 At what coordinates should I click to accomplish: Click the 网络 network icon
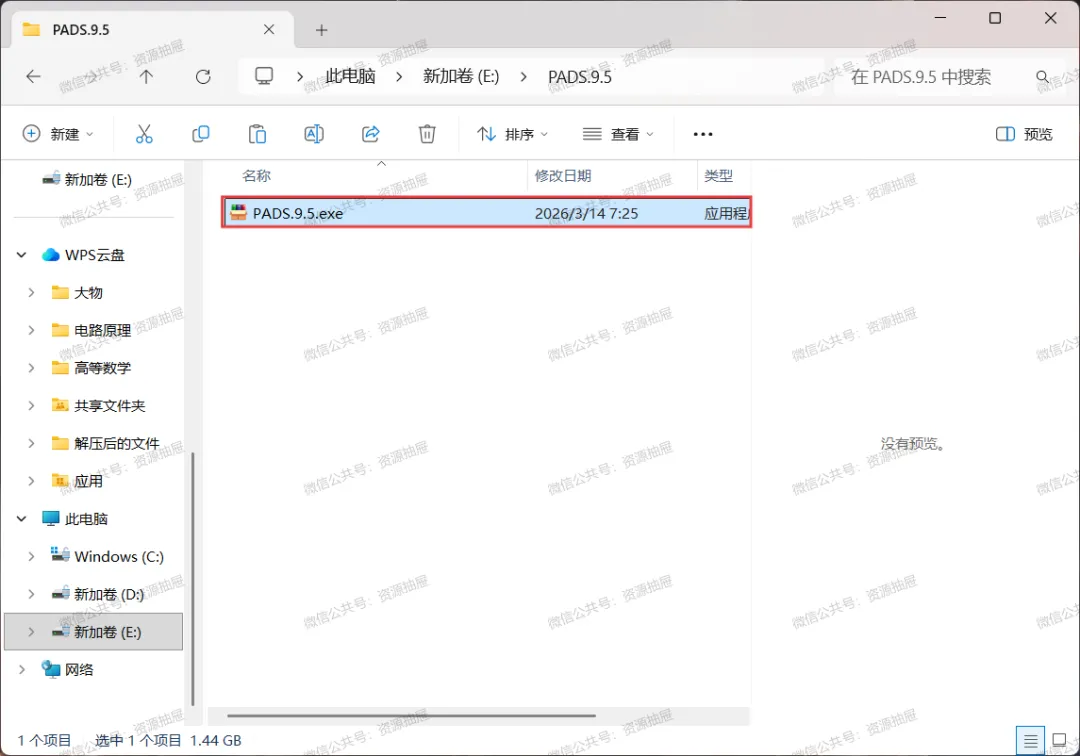click(50, 669)
